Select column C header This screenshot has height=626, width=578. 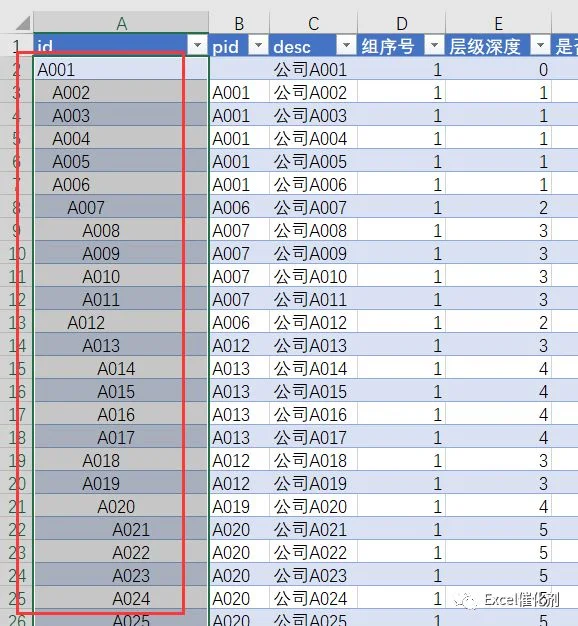(313, 23)
